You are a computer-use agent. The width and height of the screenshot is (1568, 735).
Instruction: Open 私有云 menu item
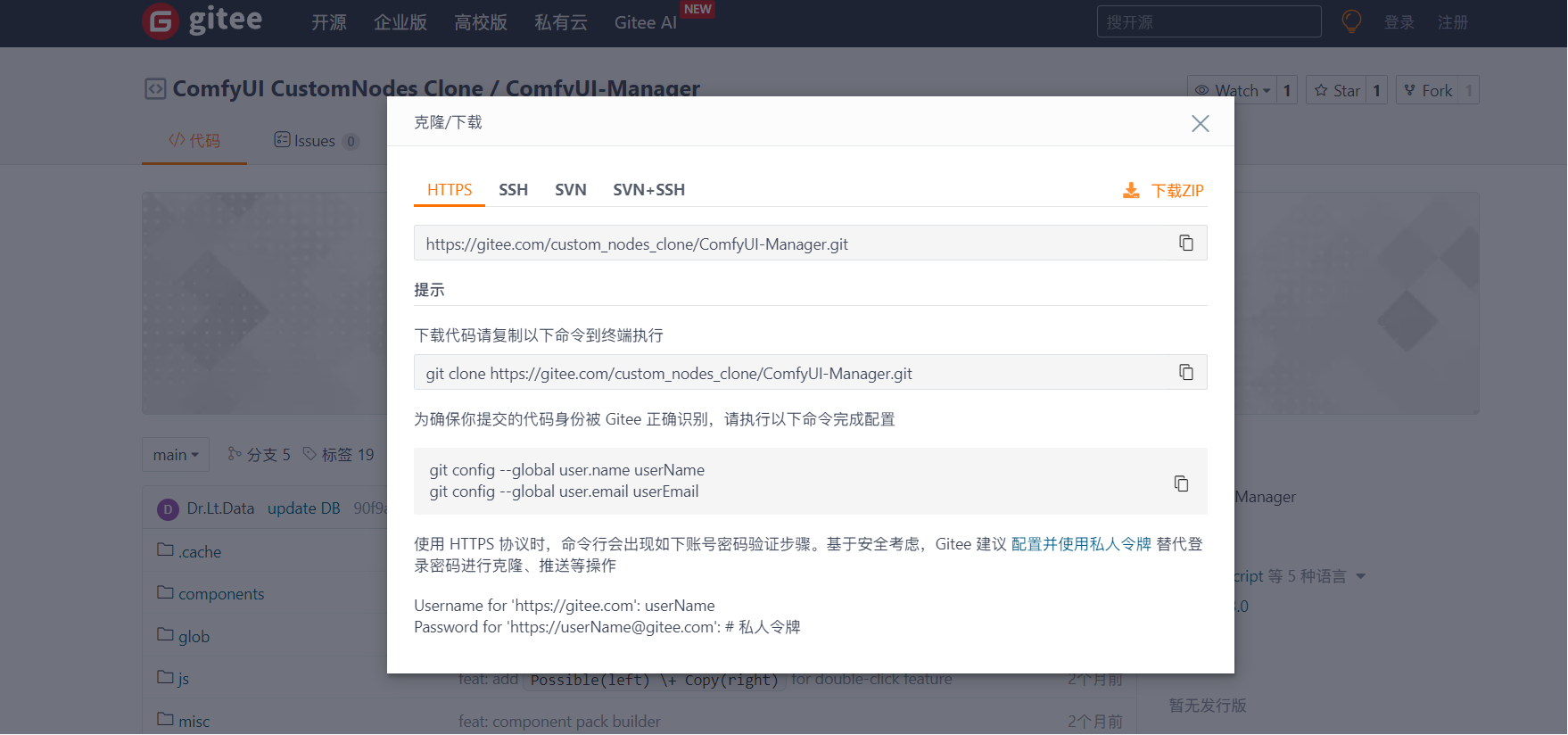click(561, 22)
